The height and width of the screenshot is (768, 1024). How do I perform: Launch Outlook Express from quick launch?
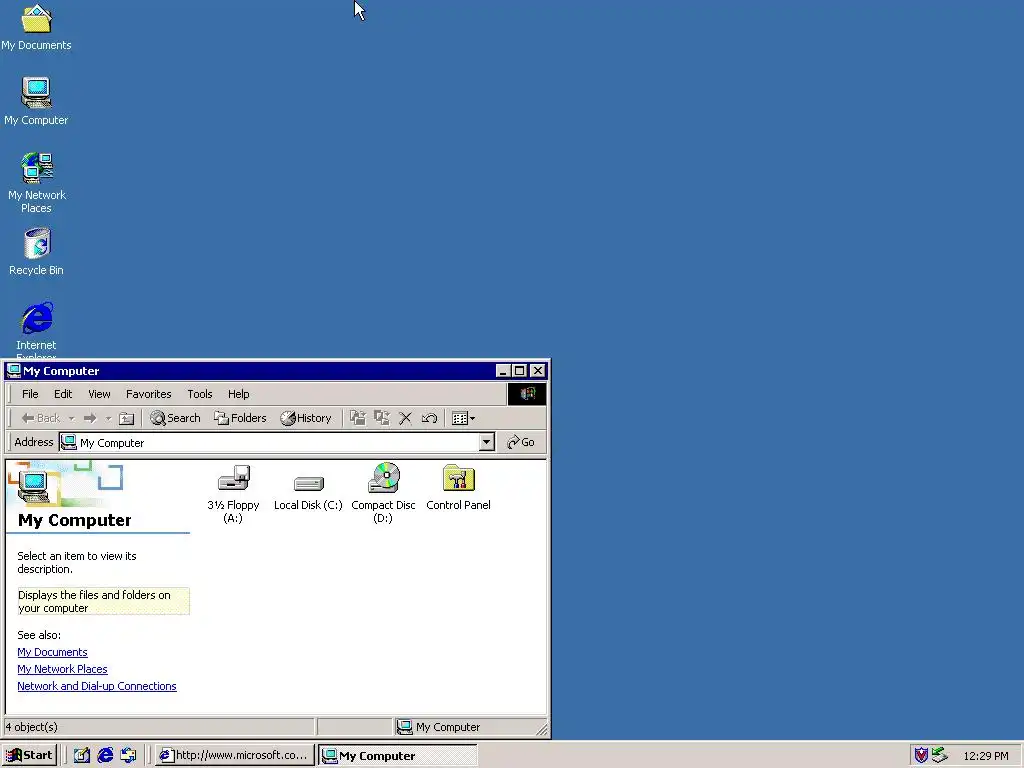(129, 755)
